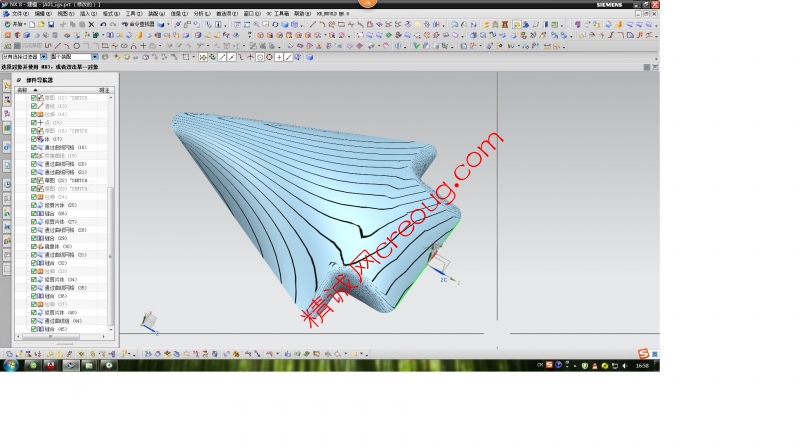Open the selection type filter dropdown
This screenshot has height=448, width=800.
pyautogui.click(x=43, y=57)
